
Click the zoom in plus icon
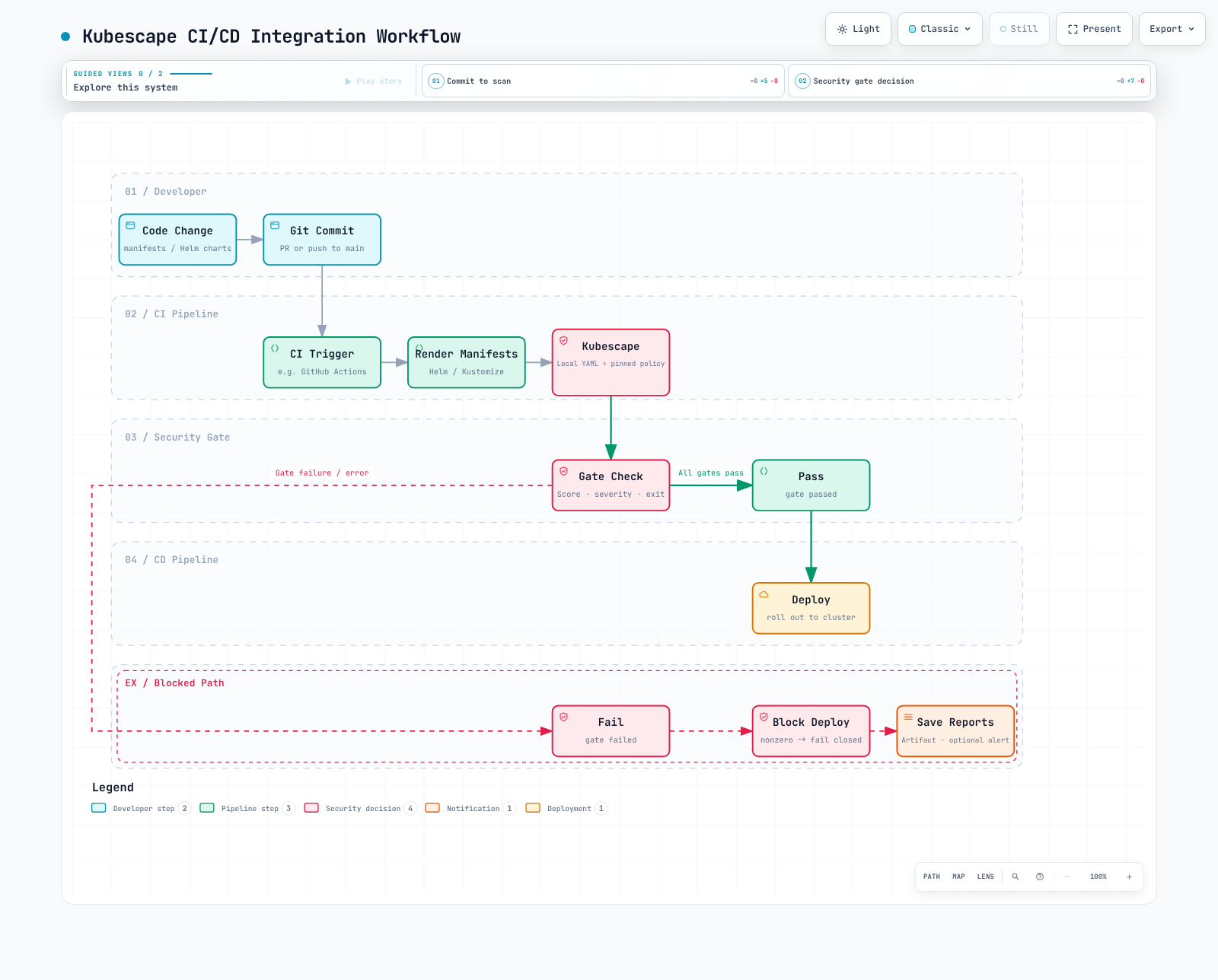pos(1129,877)
